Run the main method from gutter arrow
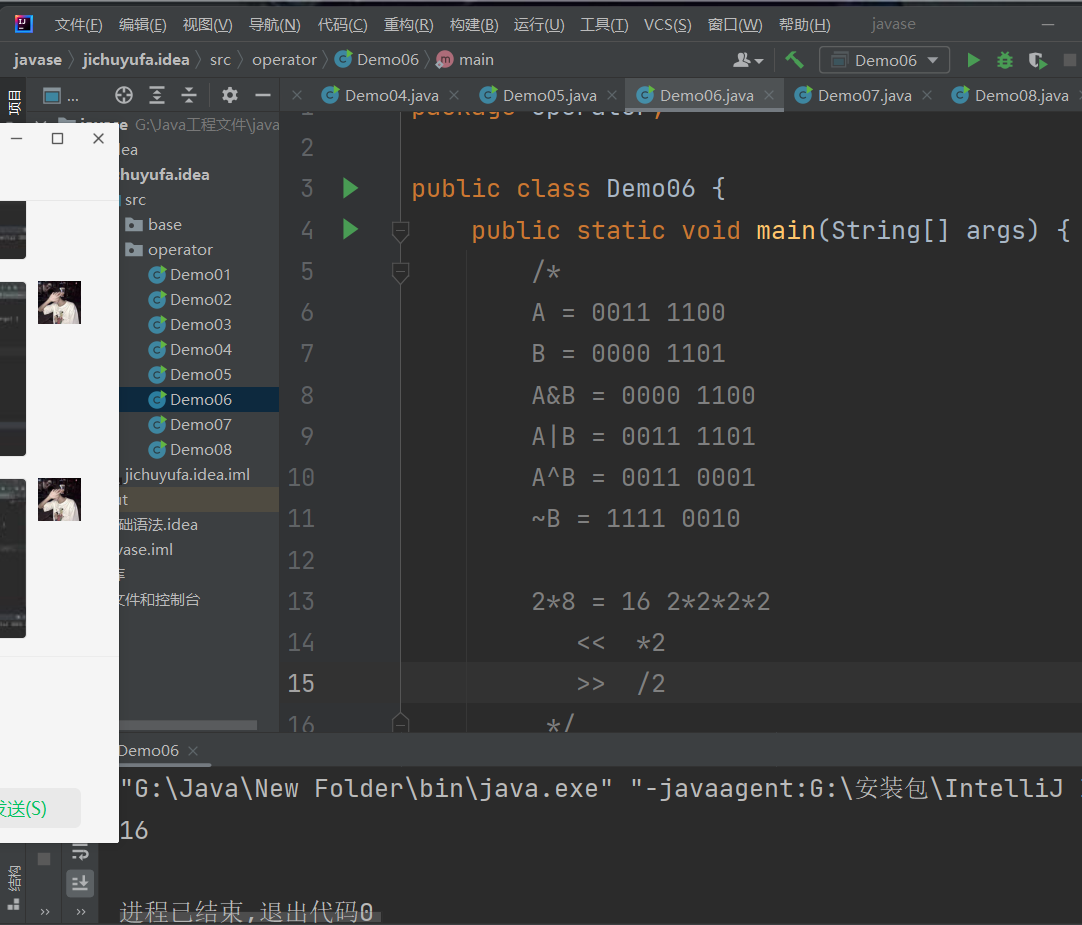The height and width of the screenshot is (925, 1082). 350,230
